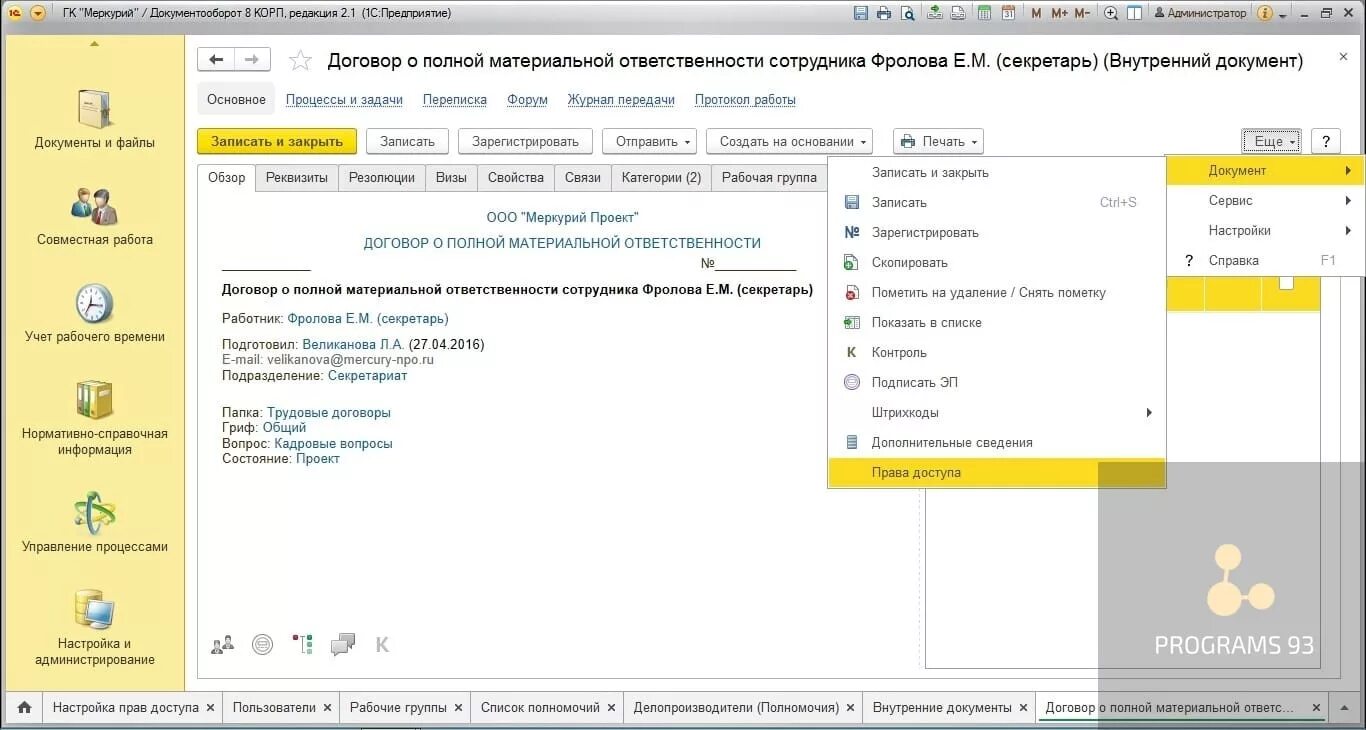This screenshot has height=730, width=1366.
Task: Click the working group people icon at overview bottom
Action: 223,645
